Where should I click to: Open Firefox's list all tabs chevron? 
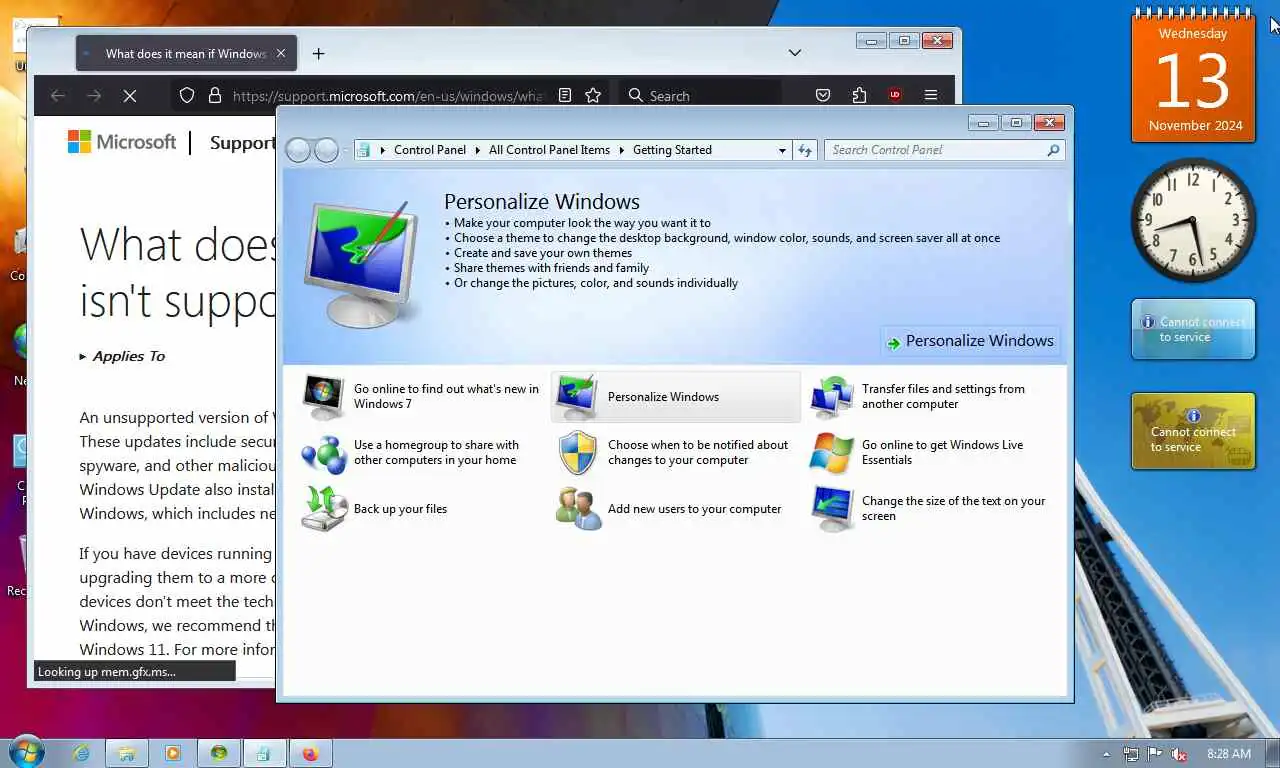[x=794, y=53]
